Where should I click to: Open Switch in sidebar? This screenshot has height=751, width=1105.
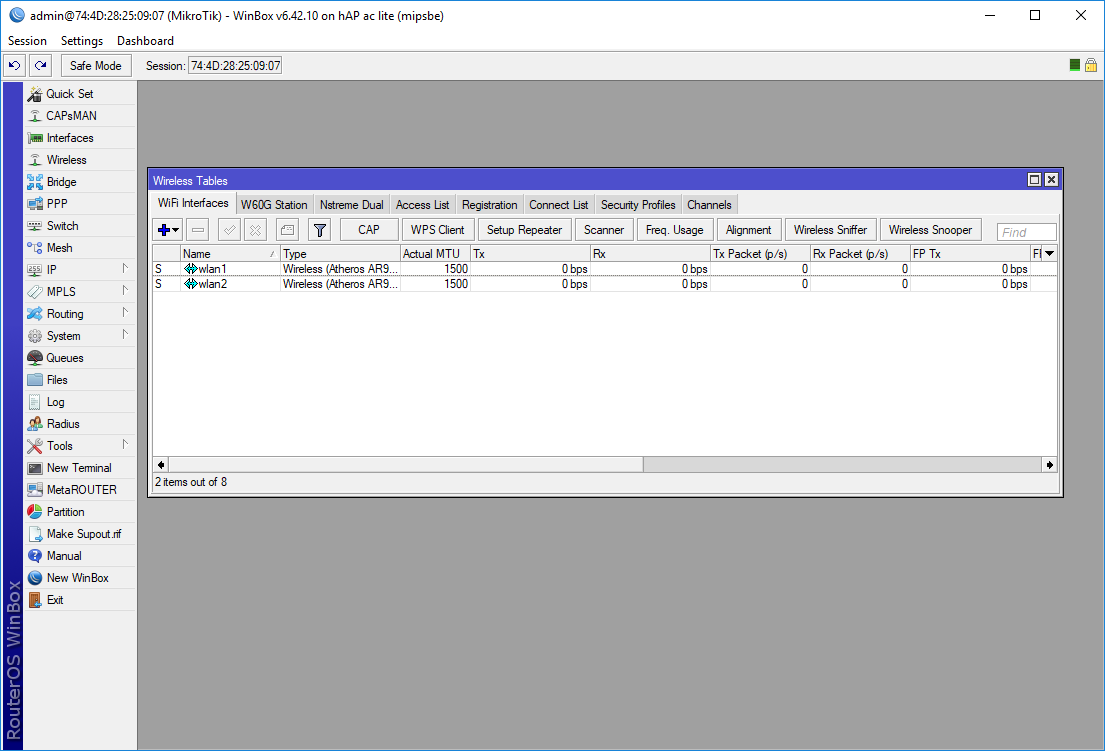click(x=80, y=225)
